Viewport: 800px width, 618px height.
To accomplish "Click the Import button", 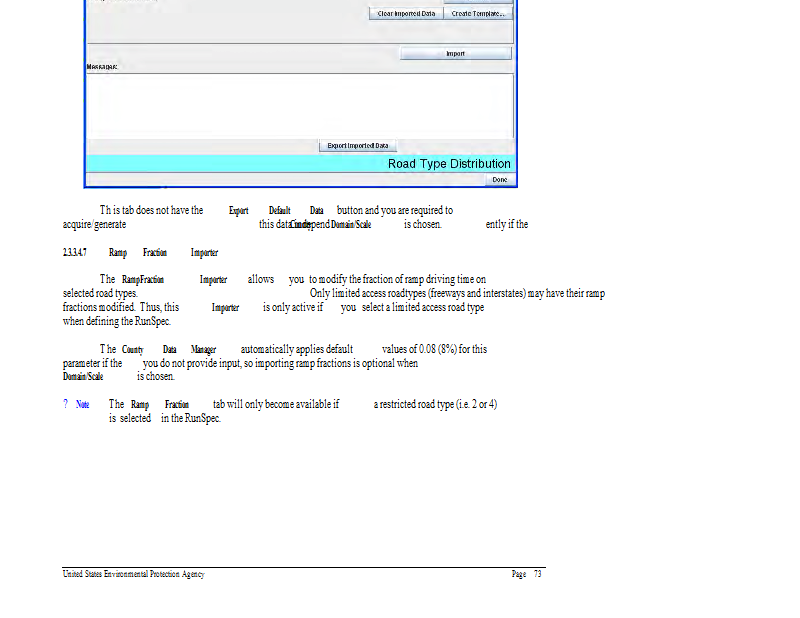I will (455, 54).
